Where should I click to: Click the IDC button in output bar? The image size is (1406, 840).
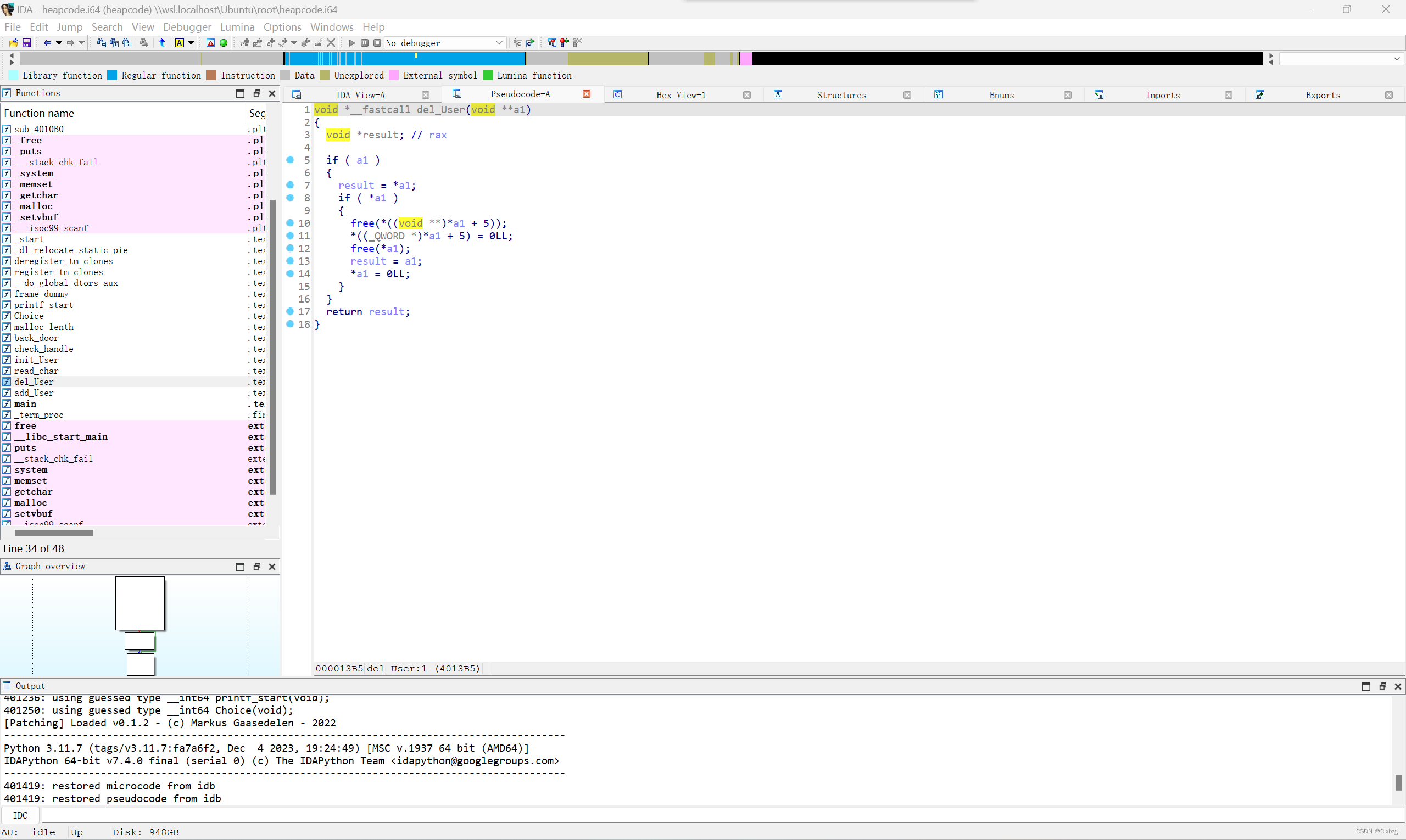20,815
